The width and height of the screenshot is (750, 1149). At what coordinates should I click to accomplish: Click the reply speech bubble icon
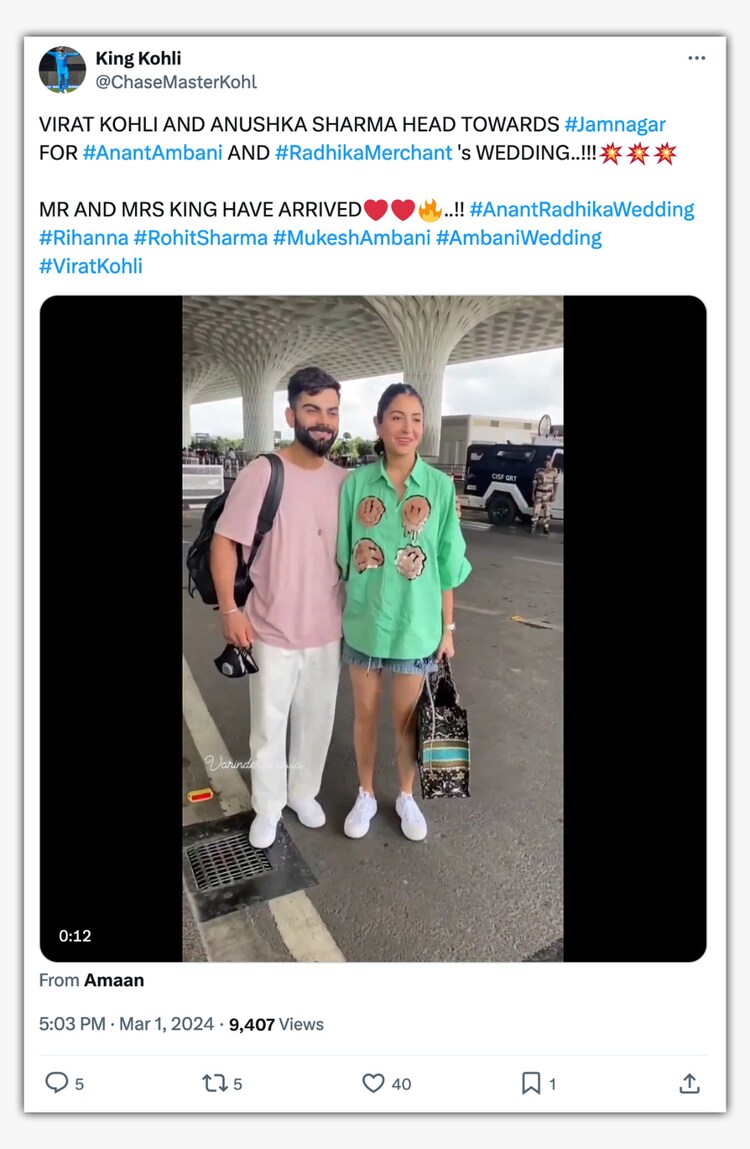[56, 1082]
